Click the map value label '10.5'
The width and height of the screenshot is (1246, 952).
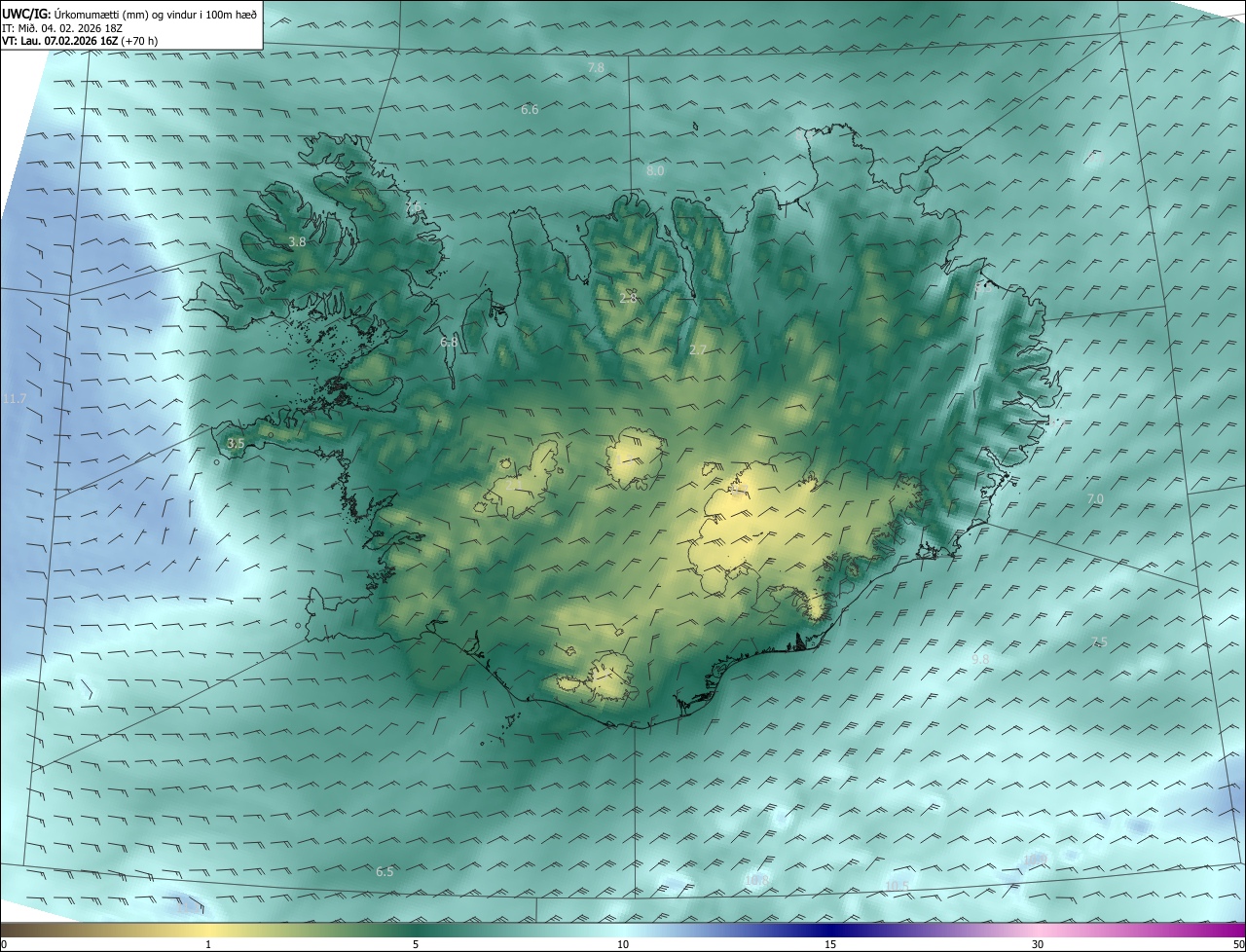tap(898, 886)
